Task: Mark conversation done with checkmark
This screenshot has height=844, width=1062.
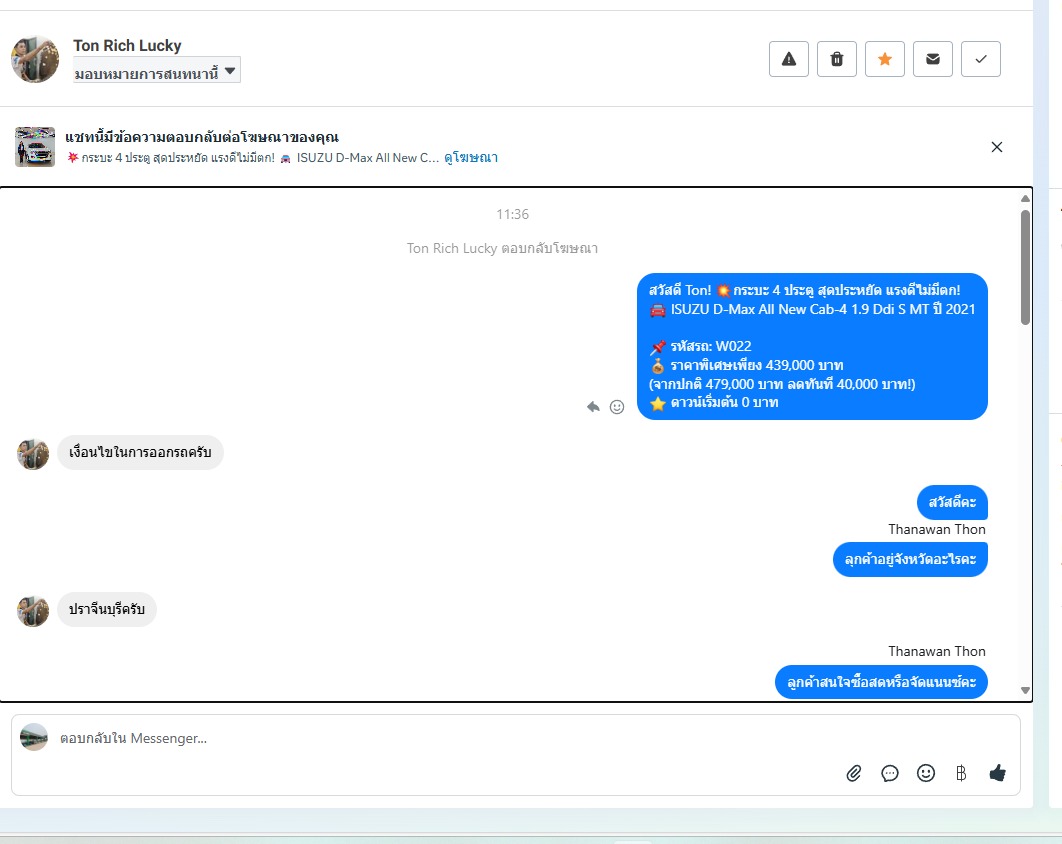Action: [981, 59]
